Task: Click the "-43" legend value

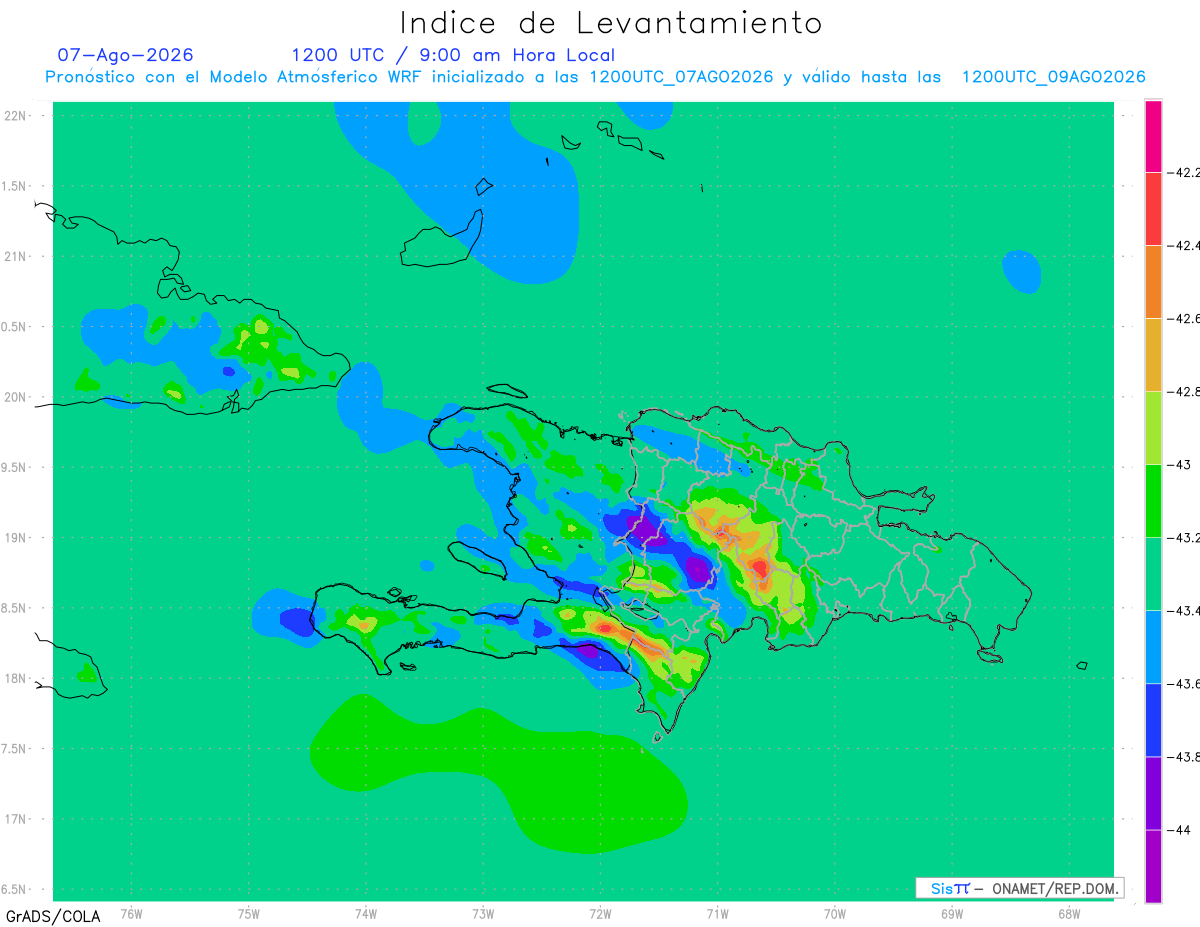Action: point(1181,465)
